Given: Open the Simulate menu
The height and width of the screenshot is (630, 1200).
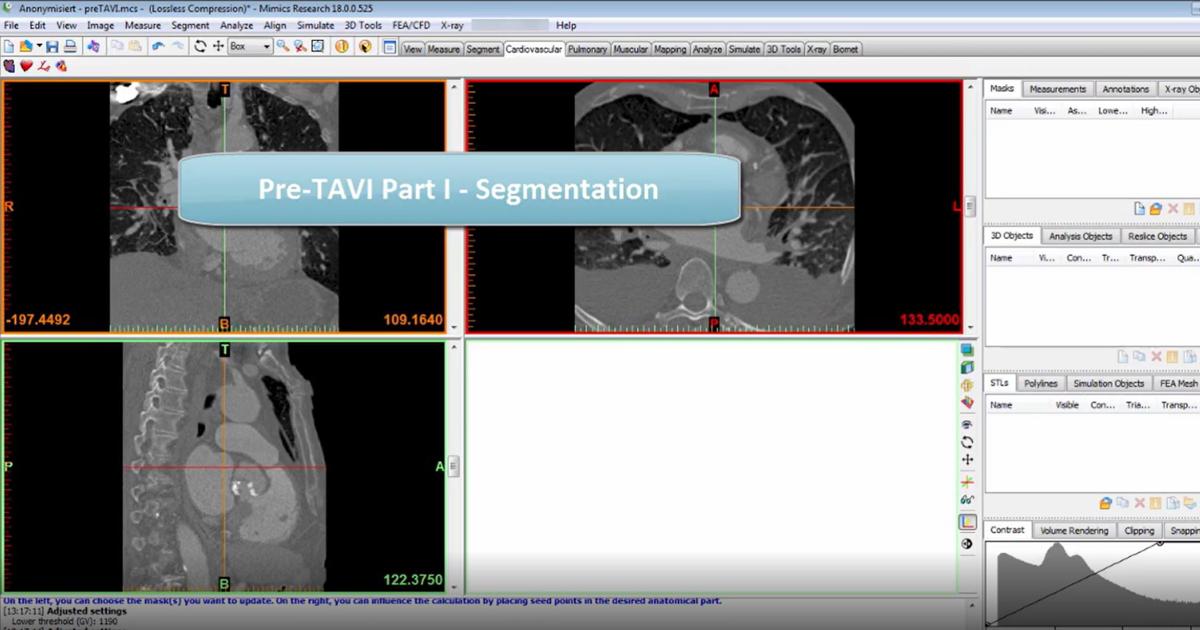Looking at the screenshot, I should pyautogui.click(x=316, y=24).
